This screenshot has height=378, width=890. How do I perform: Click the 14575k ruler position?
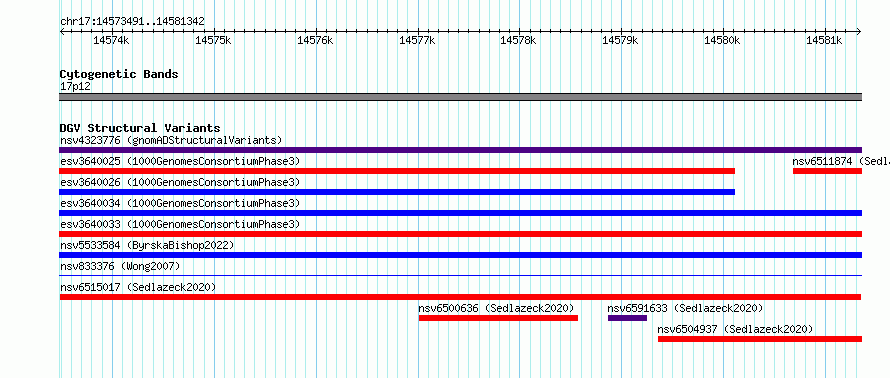(x=213, y=40)
